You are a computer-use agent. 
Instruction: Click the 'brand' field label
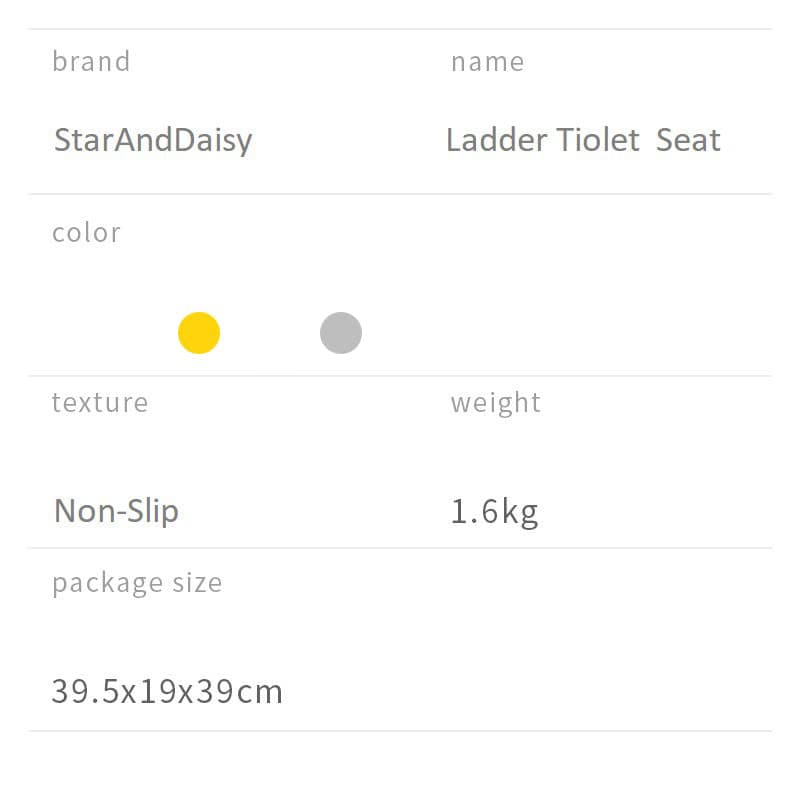click(x=91, y=62)
